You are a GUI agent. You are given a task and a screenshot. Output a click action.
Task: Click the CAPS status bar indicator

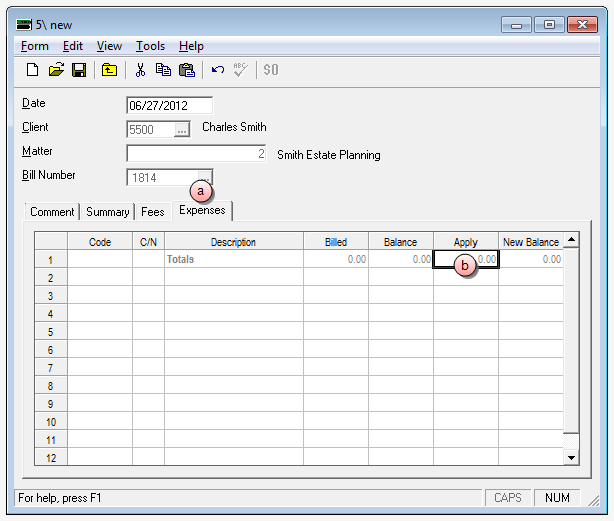(x=508, y=498)
